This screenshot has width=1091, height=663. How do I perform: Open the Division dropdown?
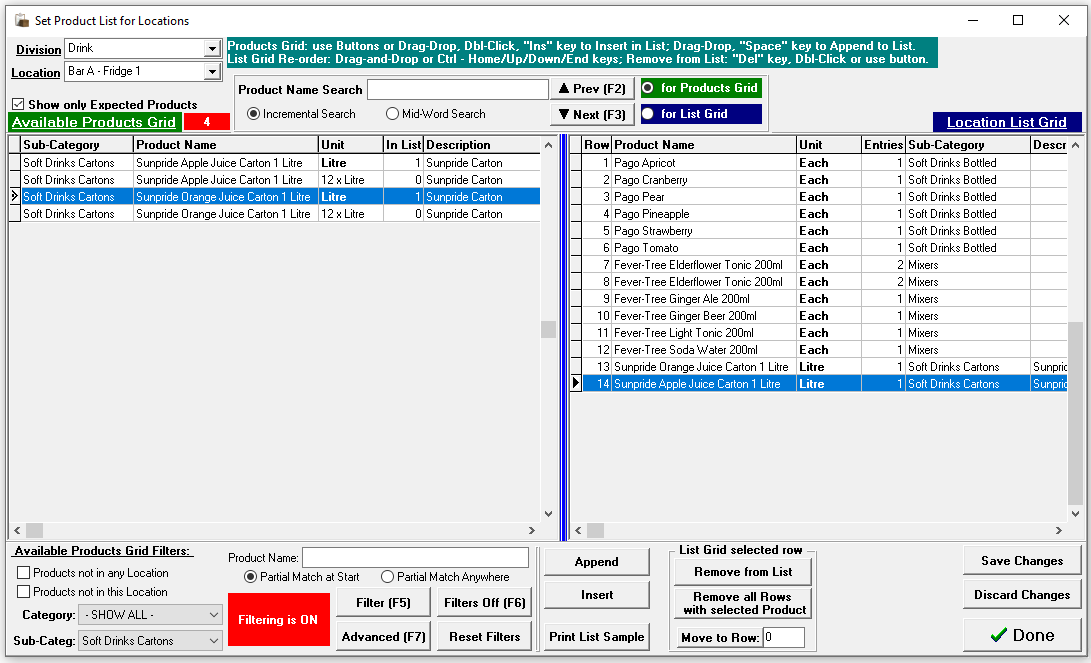tap(212, 49)
